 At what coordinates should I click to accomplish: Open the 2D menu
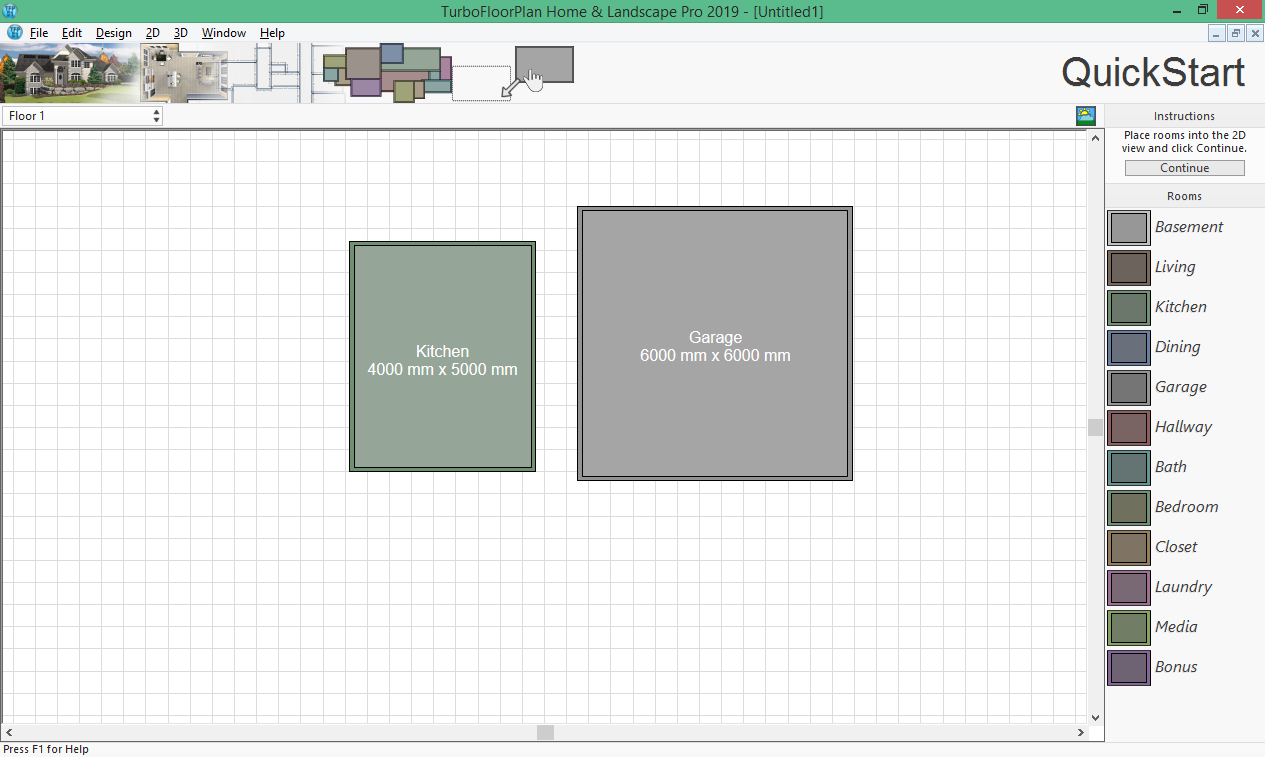pos(153,33)
